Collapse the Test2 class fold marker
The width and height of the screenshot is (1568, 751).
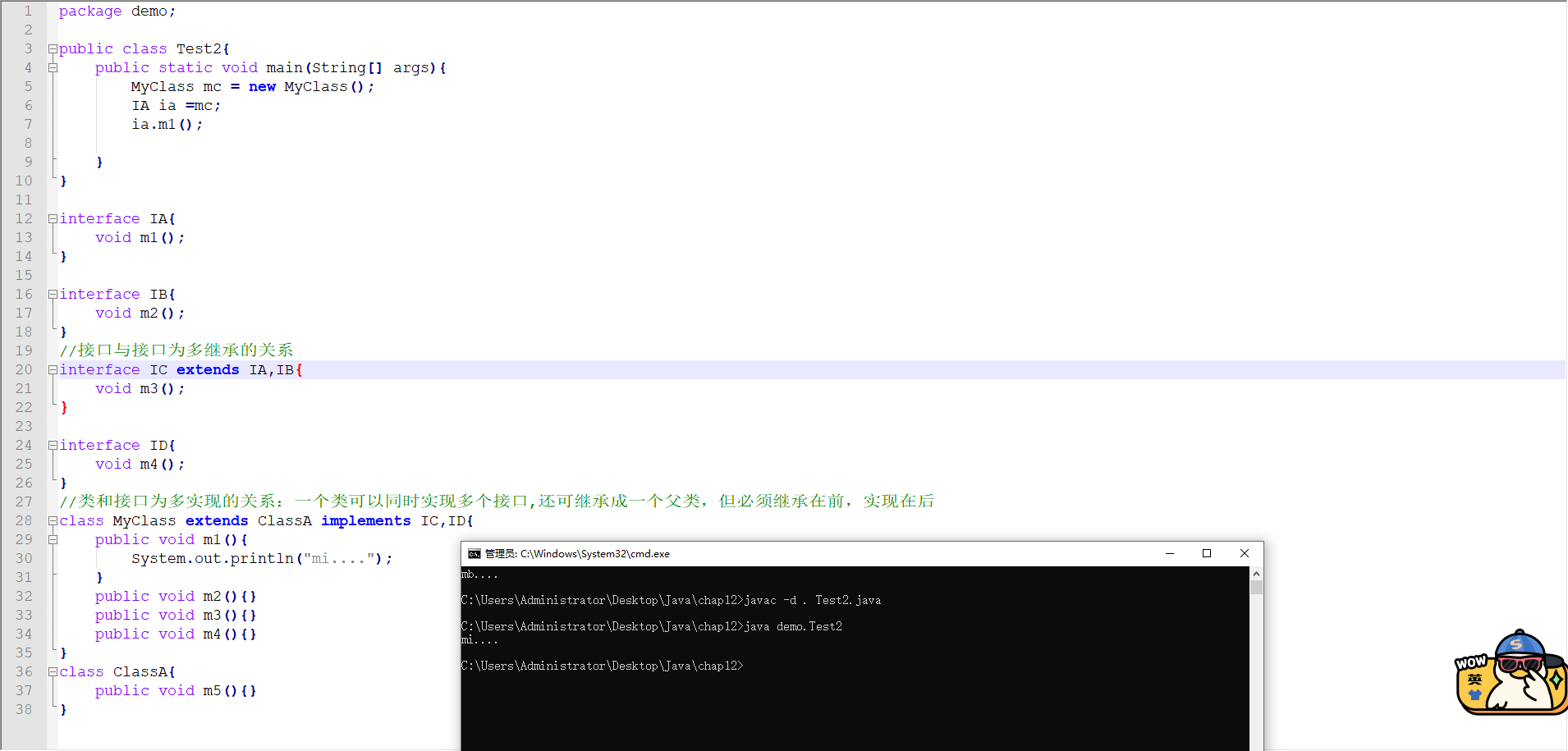click(x=53, y=49)
